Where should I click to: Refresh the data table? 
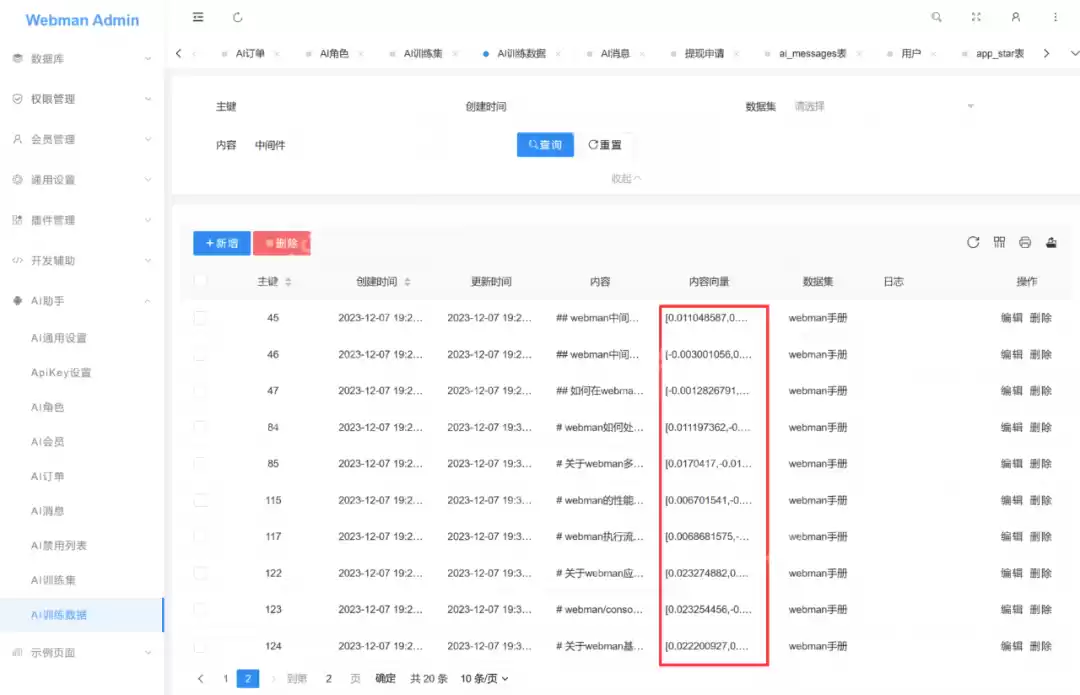coord(972,242)
